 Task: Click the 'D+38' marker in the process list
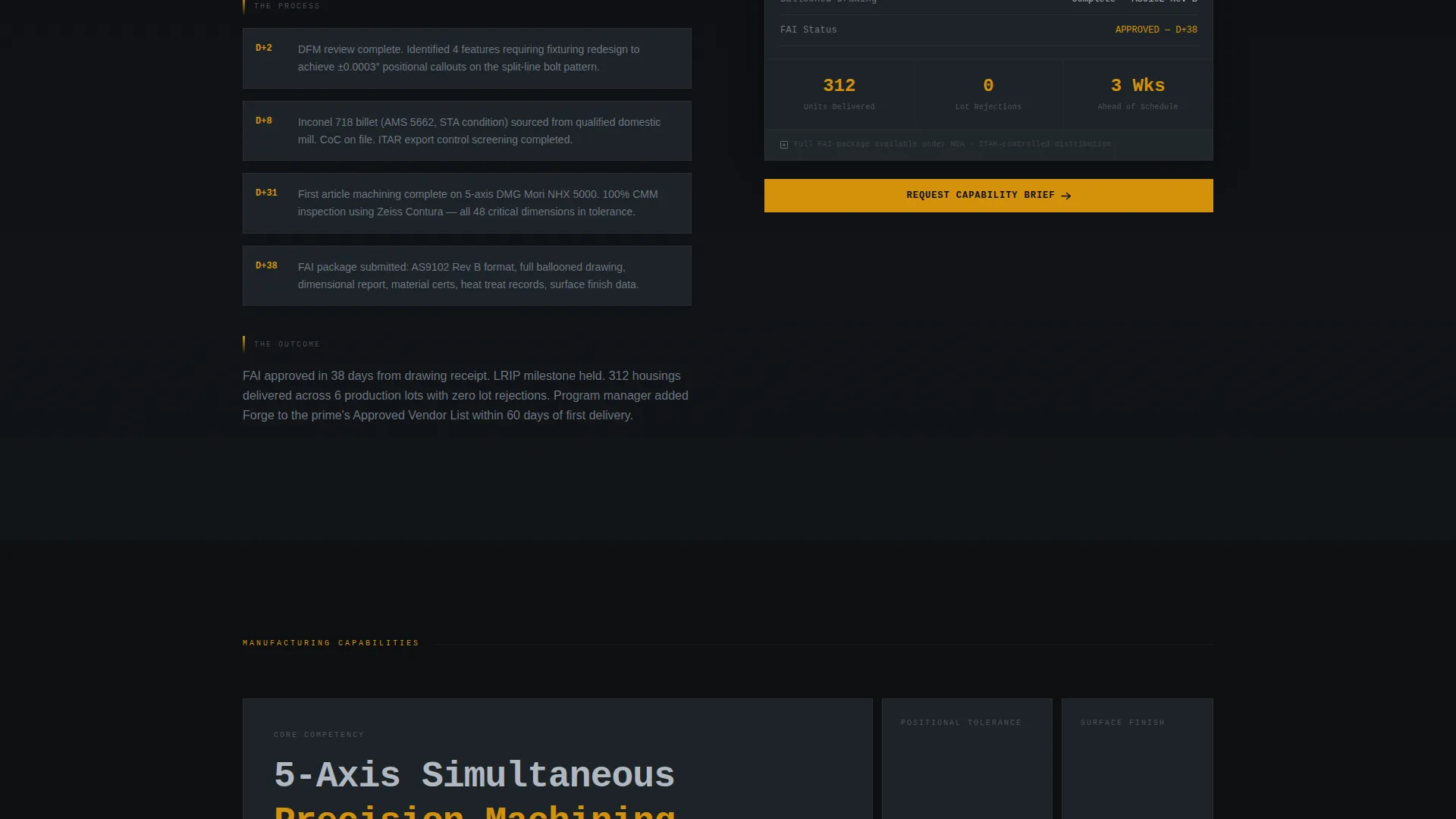pyautogui.click(x=266, y=265)
